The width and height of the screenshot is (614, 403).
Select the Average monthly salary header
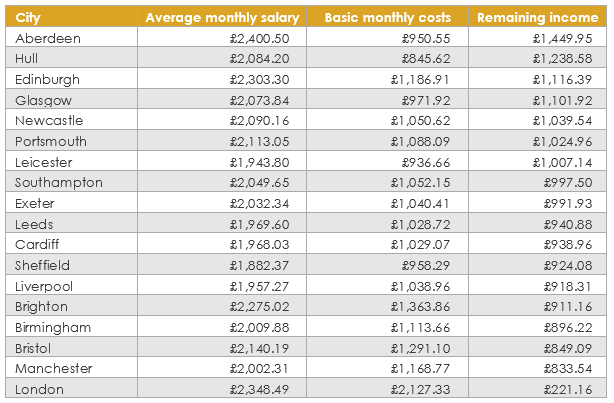tap(220, 17)
